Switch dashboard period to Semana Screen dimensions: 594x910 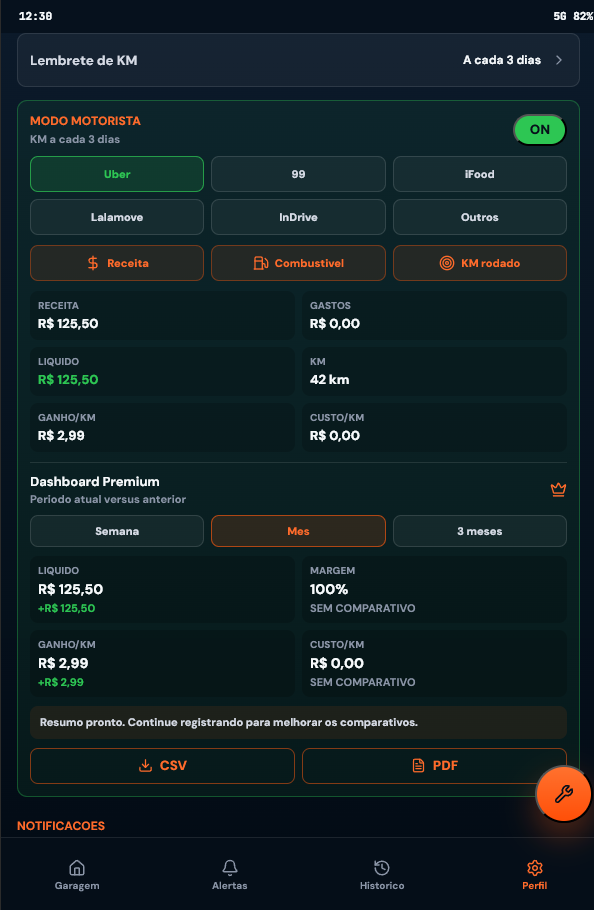pos(117,531)
